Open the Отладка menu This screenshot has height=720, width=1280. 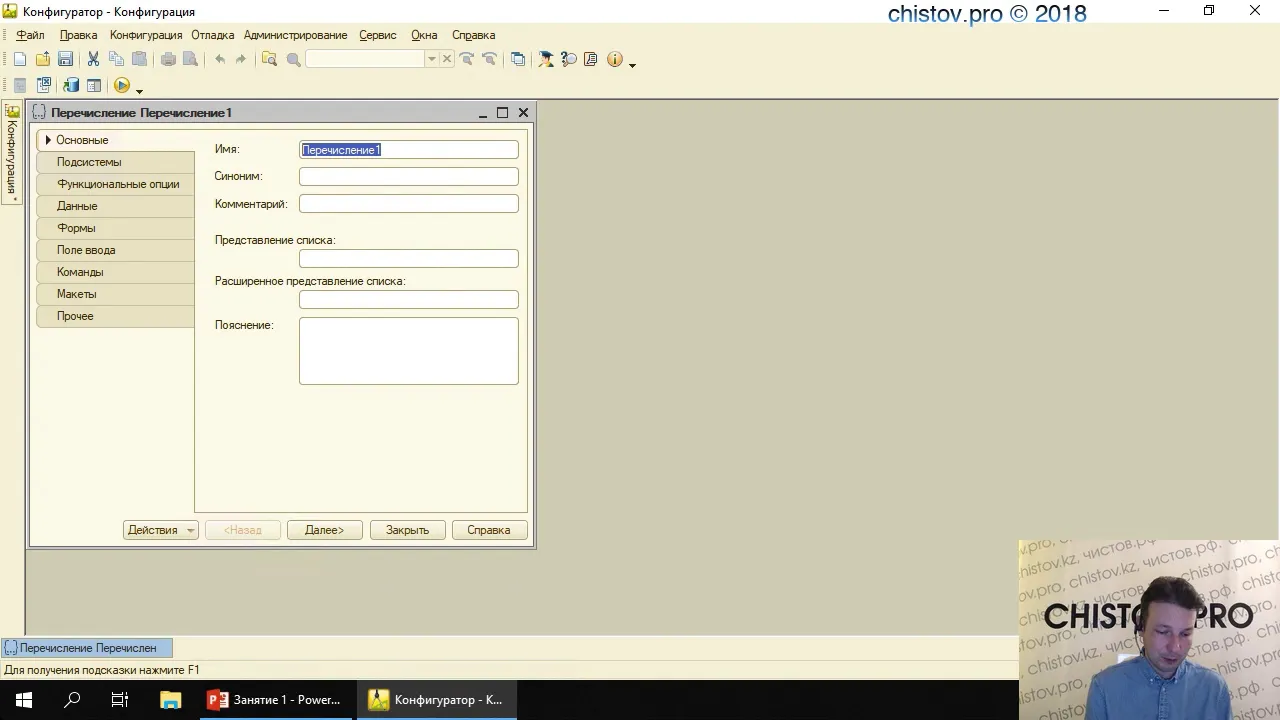point(213,35)
